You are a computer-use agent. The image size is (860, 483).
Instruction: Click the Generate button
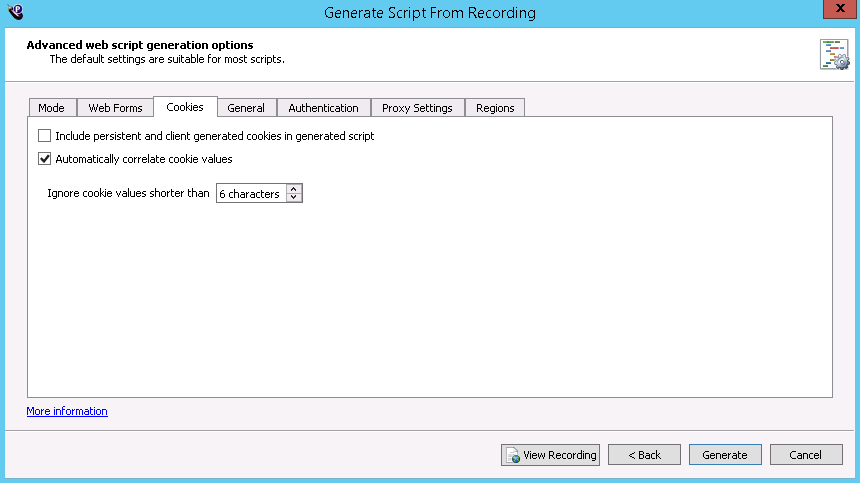click(725, 455)
